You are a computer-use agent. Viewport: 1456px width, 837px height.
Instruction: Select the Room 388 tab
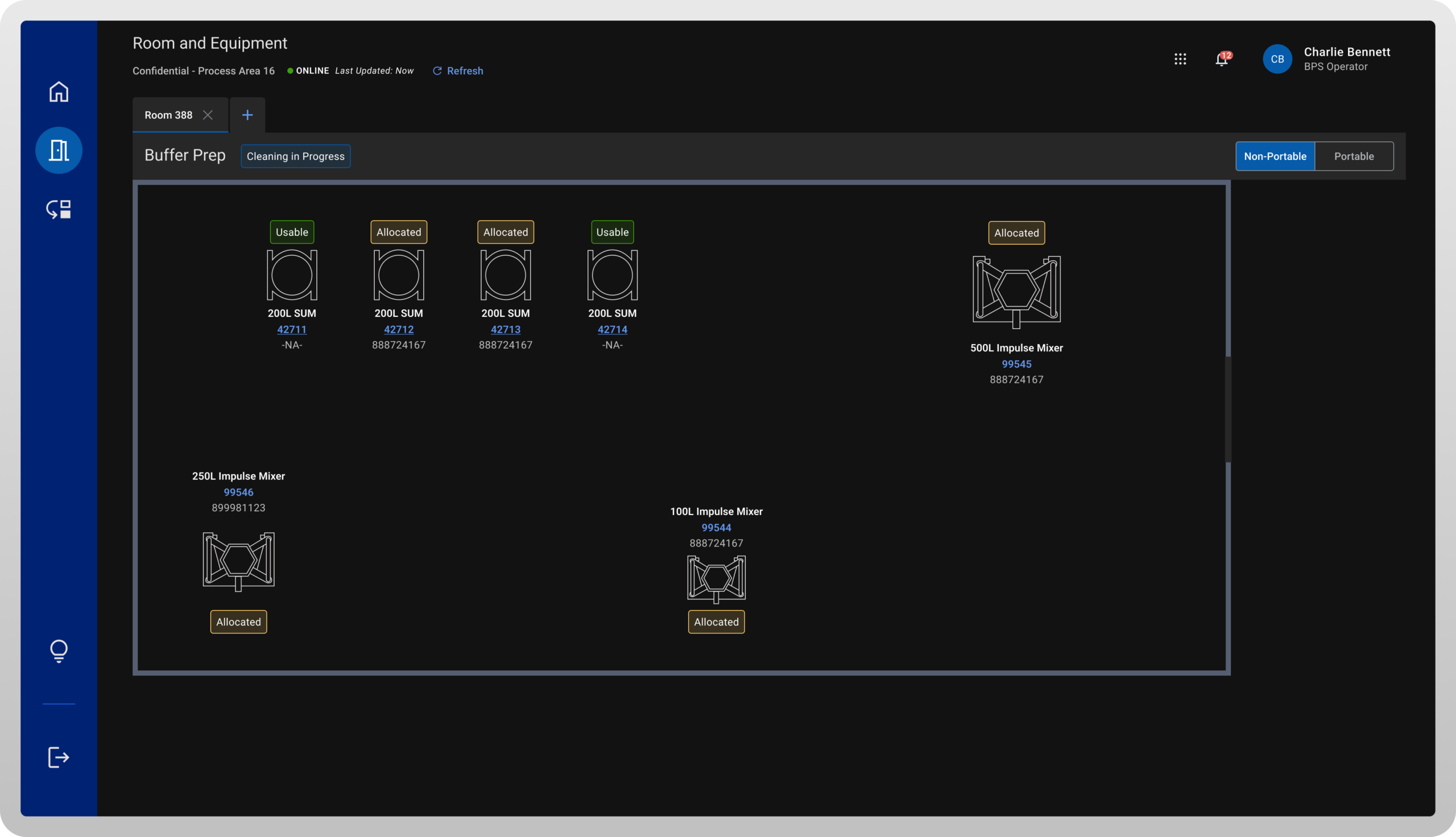168,115
